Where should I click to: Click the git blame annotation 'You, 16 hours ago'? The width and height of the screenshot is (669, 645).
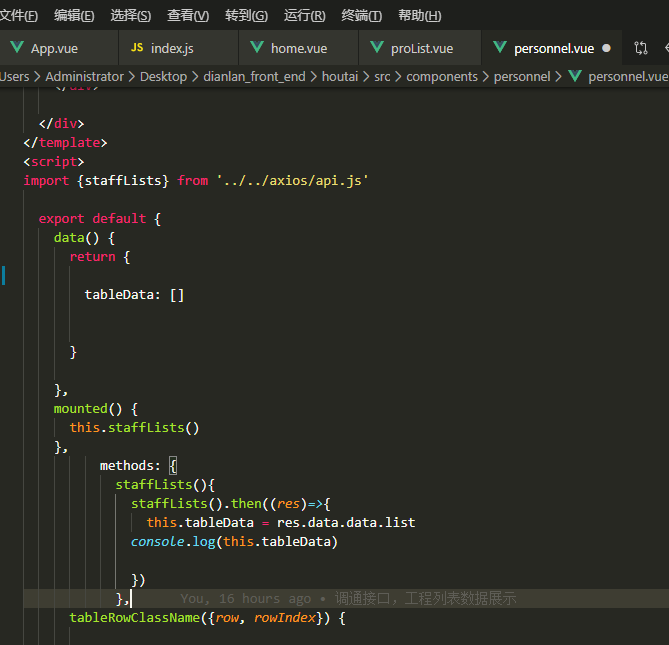tap(348, 599)
